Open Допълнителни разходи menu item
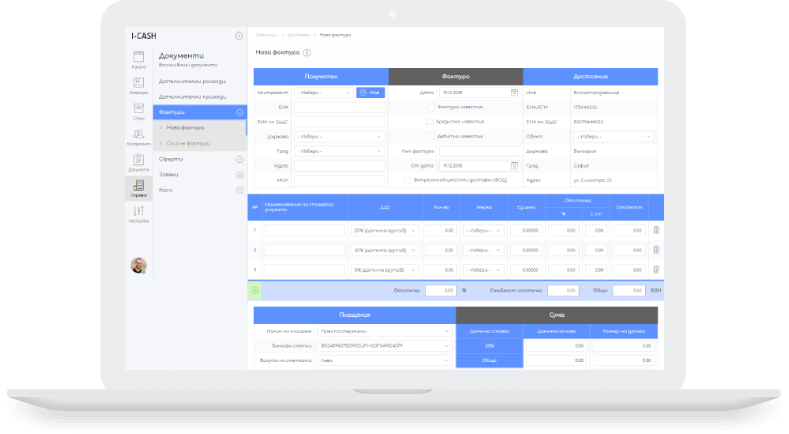Screen dimensions: 789x434 click(x=190, y=81)
